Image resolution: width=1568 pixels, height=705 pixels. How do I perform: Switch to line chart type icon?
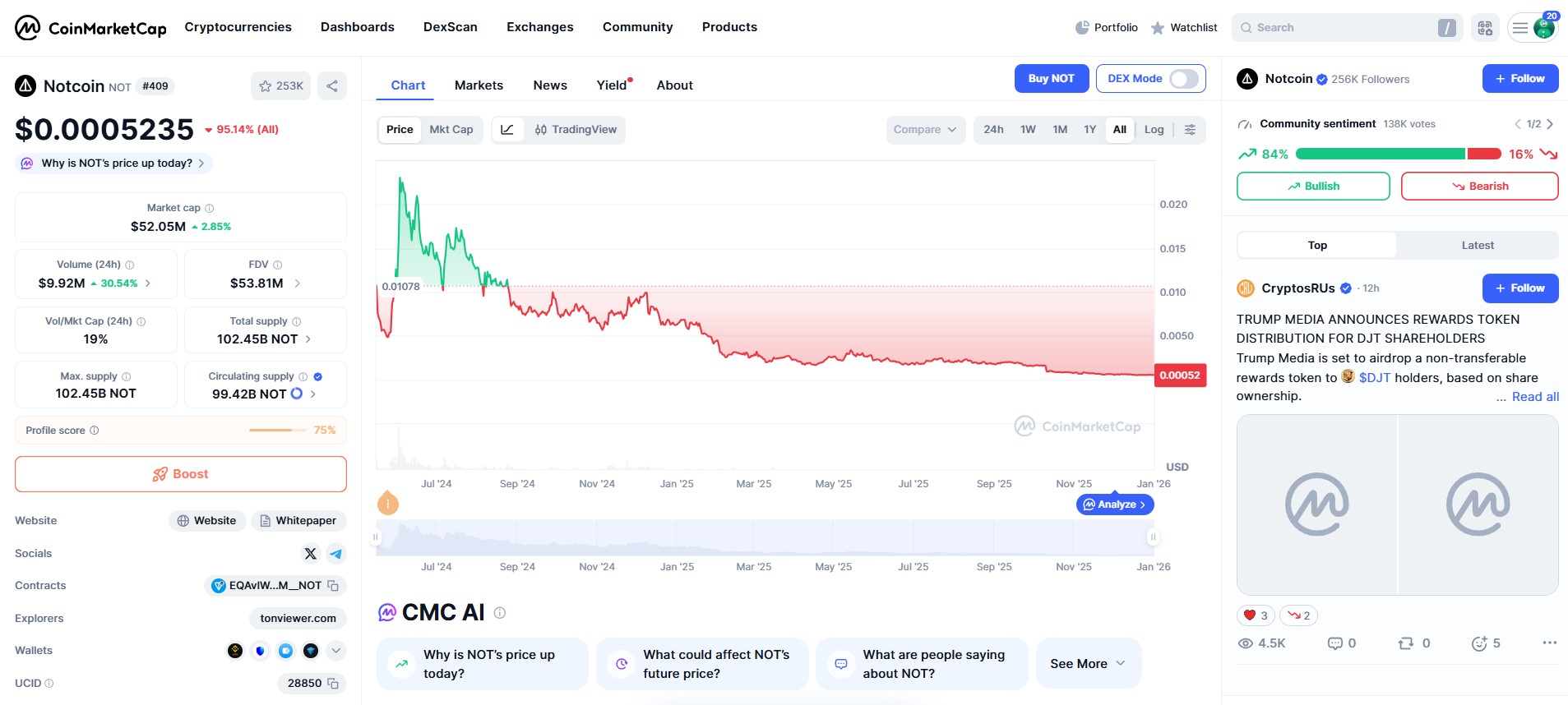pos(507,130)
